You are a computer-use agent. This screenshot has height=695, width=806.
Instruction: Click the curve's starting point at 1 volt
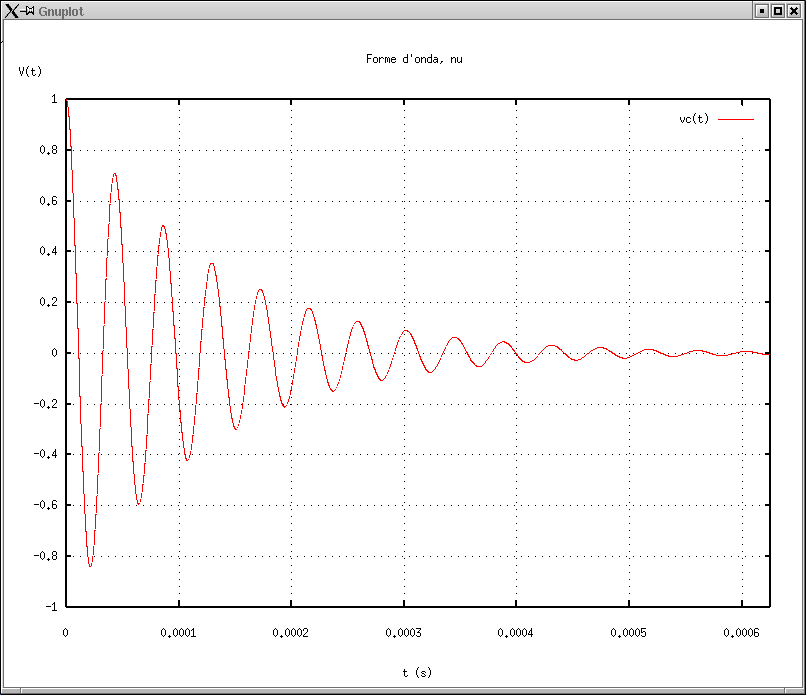67,101
